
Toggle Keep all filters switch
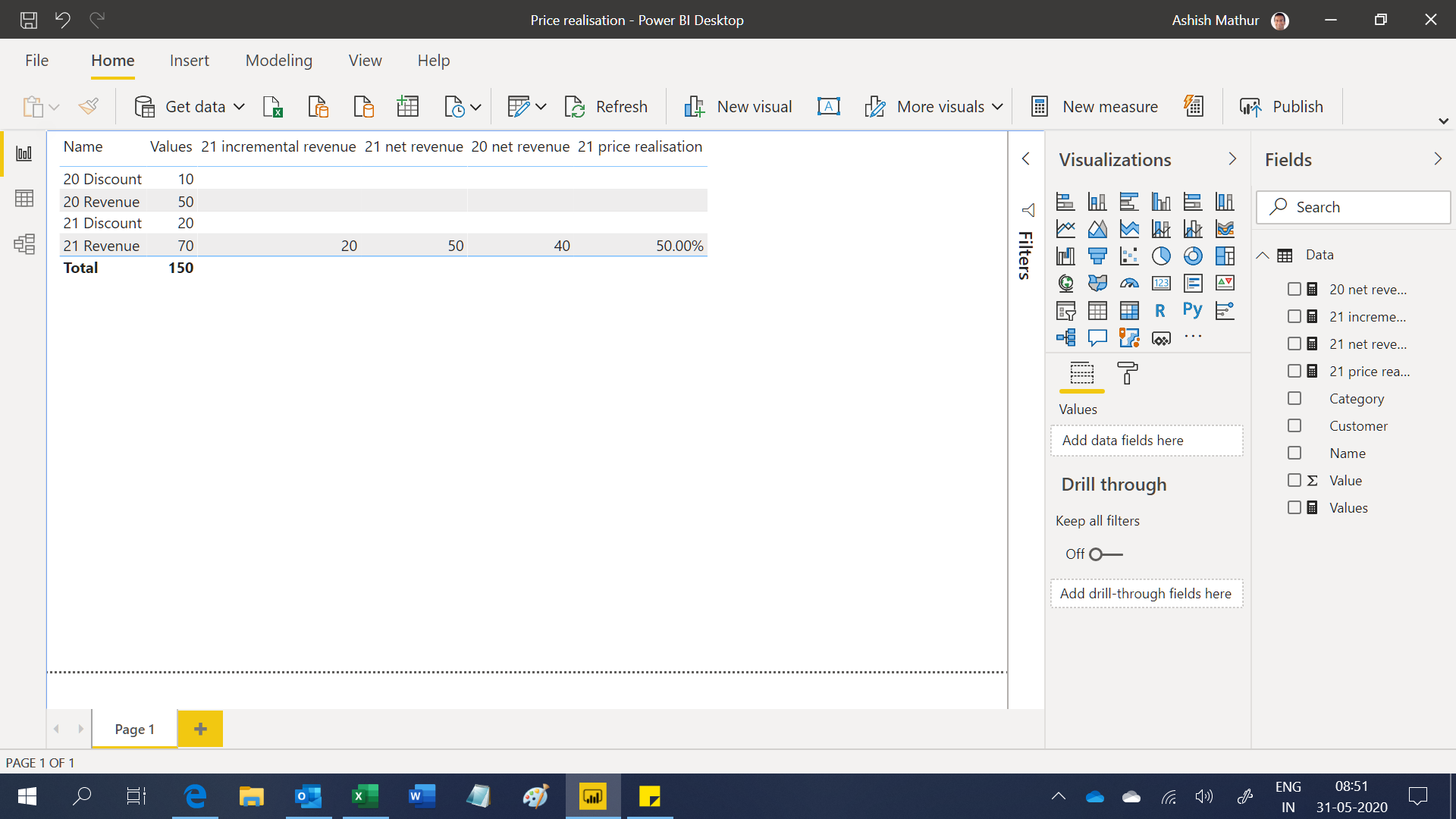point(1106,554)
